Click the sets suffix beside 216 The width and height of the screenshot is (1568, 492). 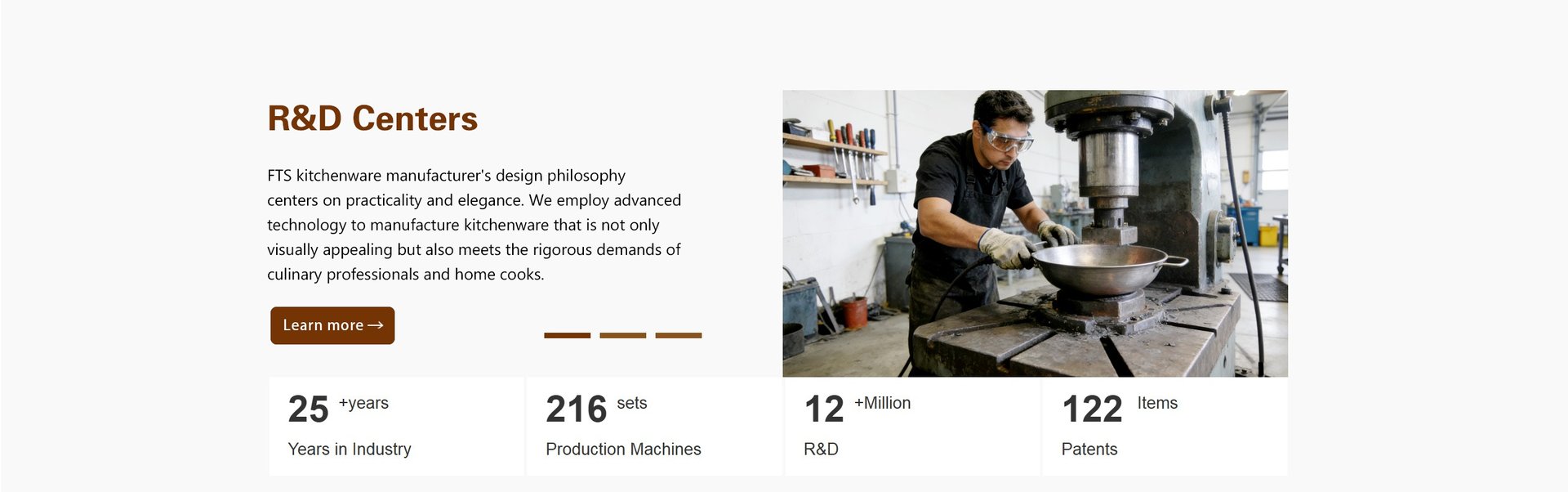[631, 403]
